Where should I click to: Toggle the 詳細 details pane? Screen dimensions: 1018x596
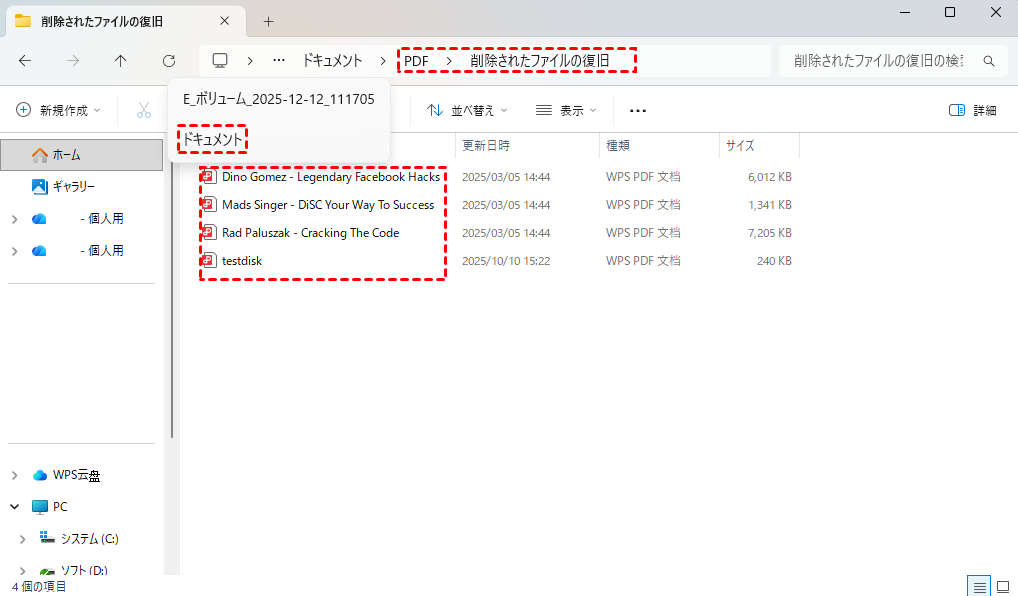(x=972, y=110)
